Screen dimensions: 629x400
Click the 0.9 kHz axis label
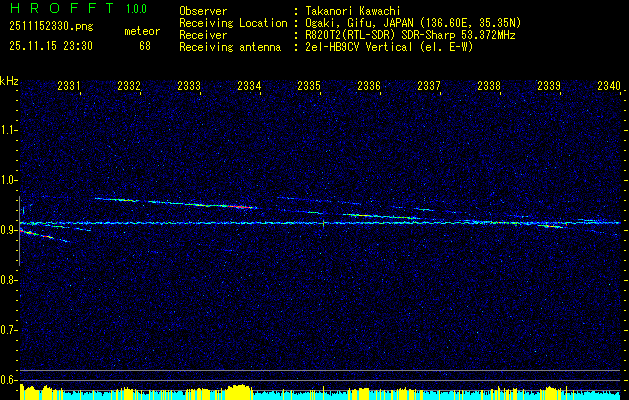click(x=8, y=230)
